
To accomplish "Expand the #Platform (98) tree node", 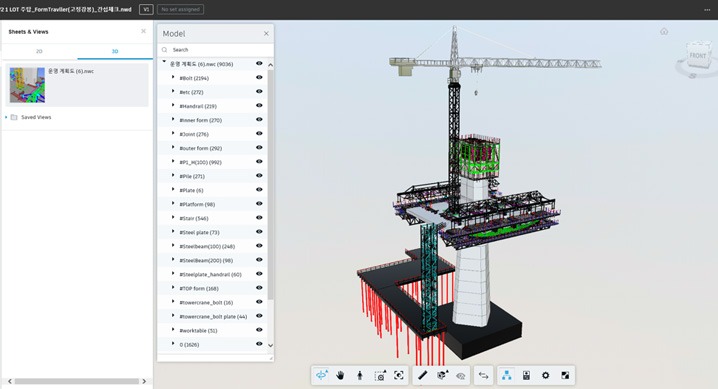I will point(173,204).
